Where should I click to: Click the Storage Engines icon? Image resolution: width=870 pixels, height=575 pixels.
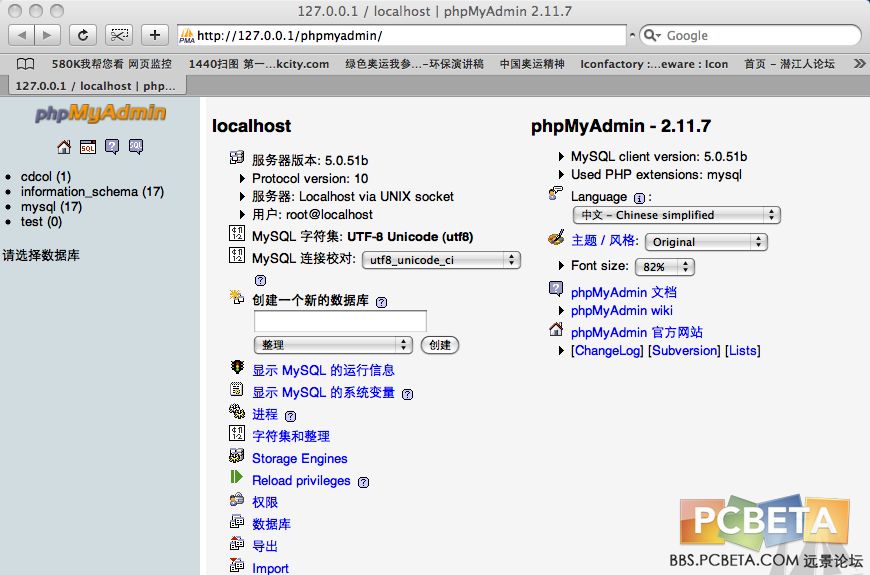pos(237,456)
